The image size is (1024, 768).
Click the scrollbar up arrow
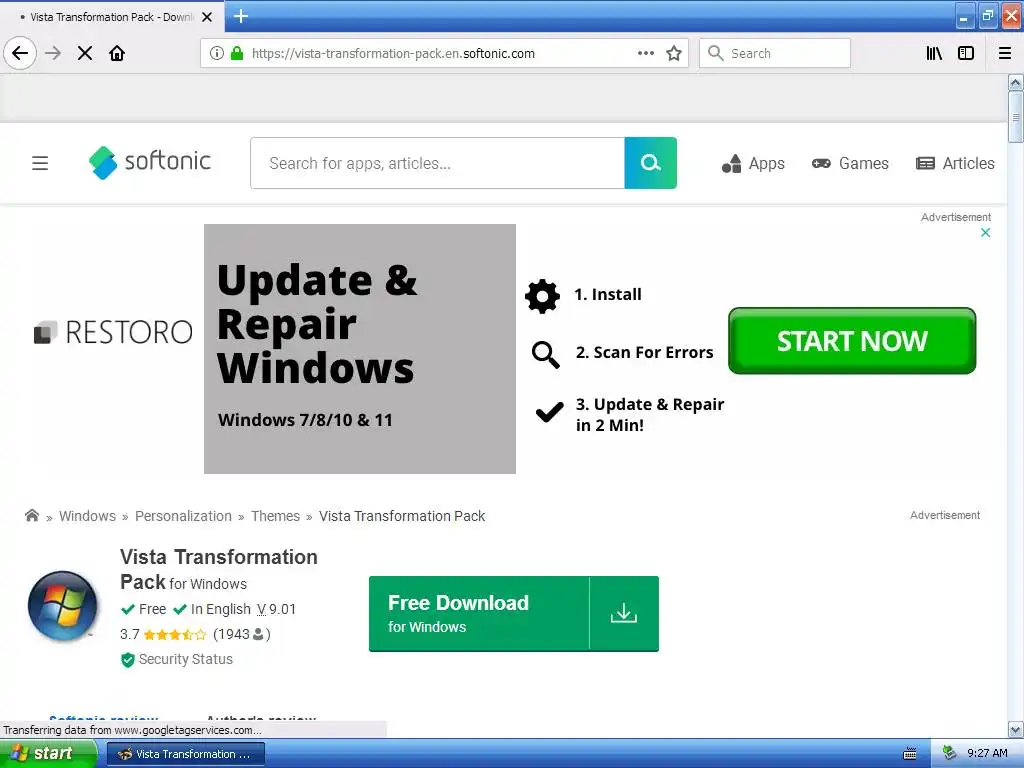(x=1015, y=82)
